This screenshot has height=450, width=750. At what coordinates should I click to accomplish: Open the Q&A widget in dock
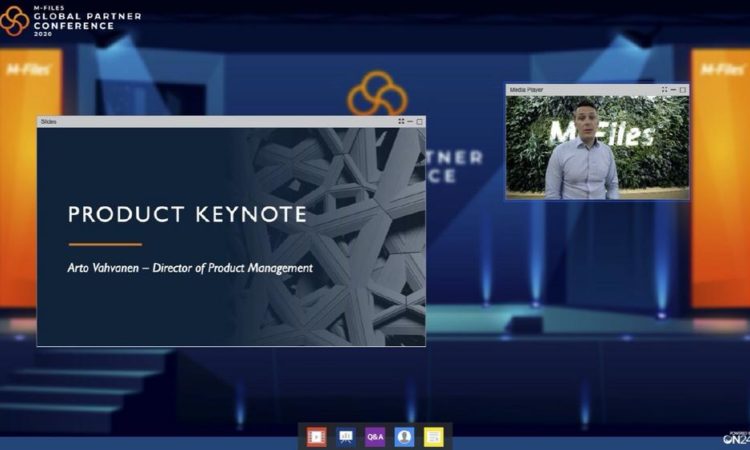click(375, 437)
